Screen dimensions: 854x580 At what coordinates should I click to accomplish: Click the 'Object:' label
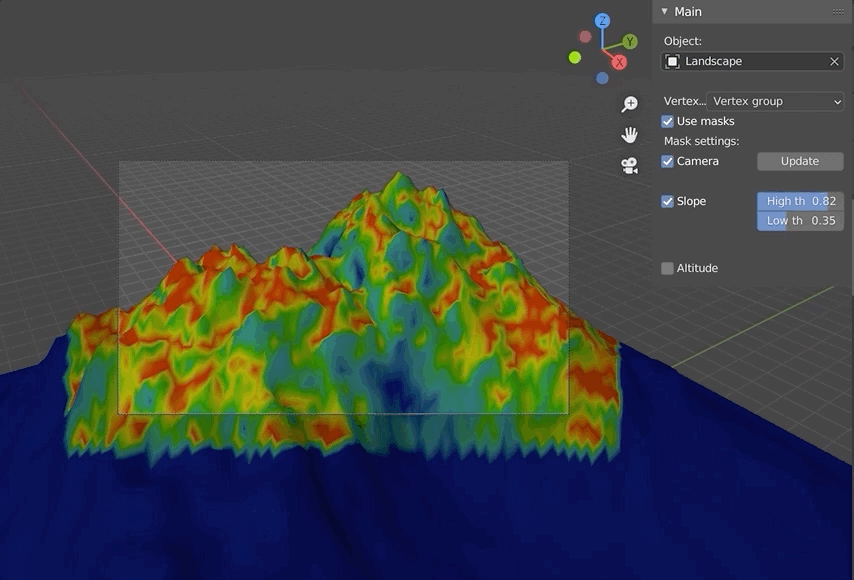pos(682,41)
